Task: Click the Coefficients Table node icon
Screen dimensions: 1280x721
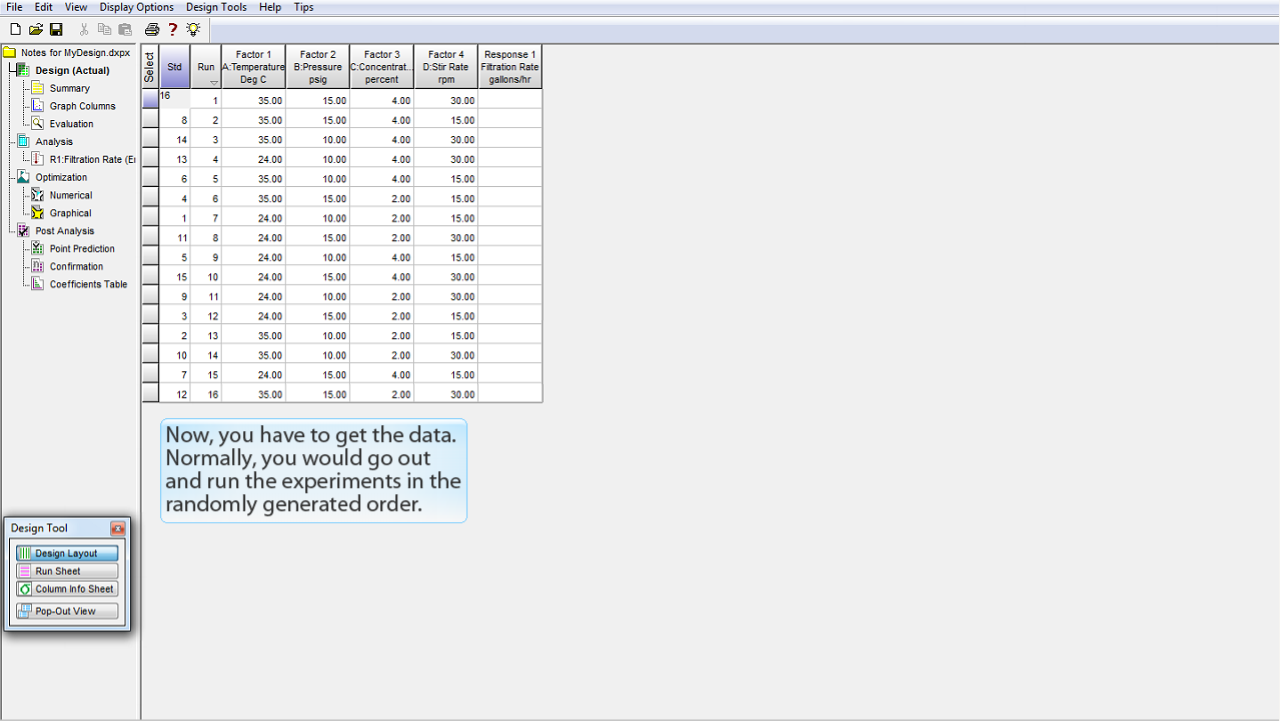Action: point(38,284)
